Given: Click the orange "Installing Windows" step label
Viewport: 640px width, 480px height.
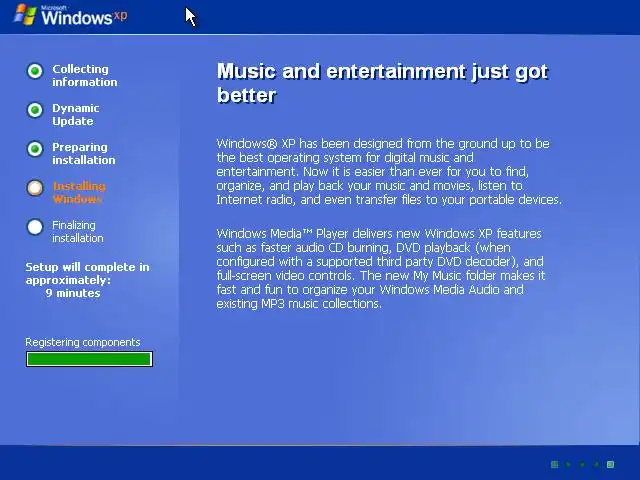Looking at the screenshot, I should pyautogui.click(x=79, y=193).
